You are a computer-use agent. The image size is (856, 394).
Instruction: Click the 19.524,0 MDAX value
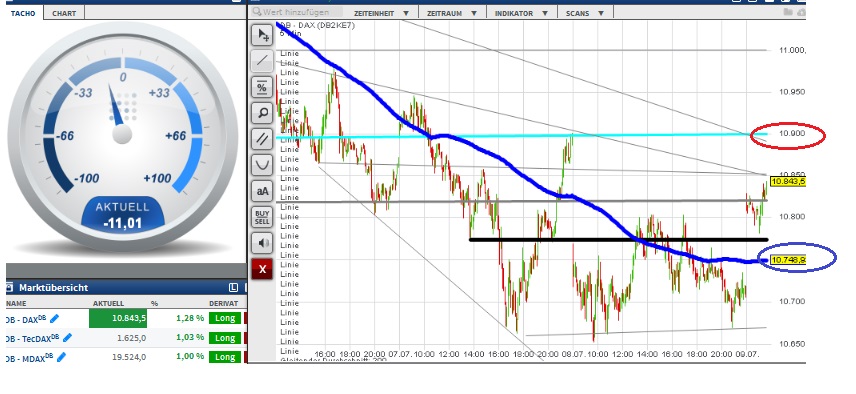click(129, 357)
